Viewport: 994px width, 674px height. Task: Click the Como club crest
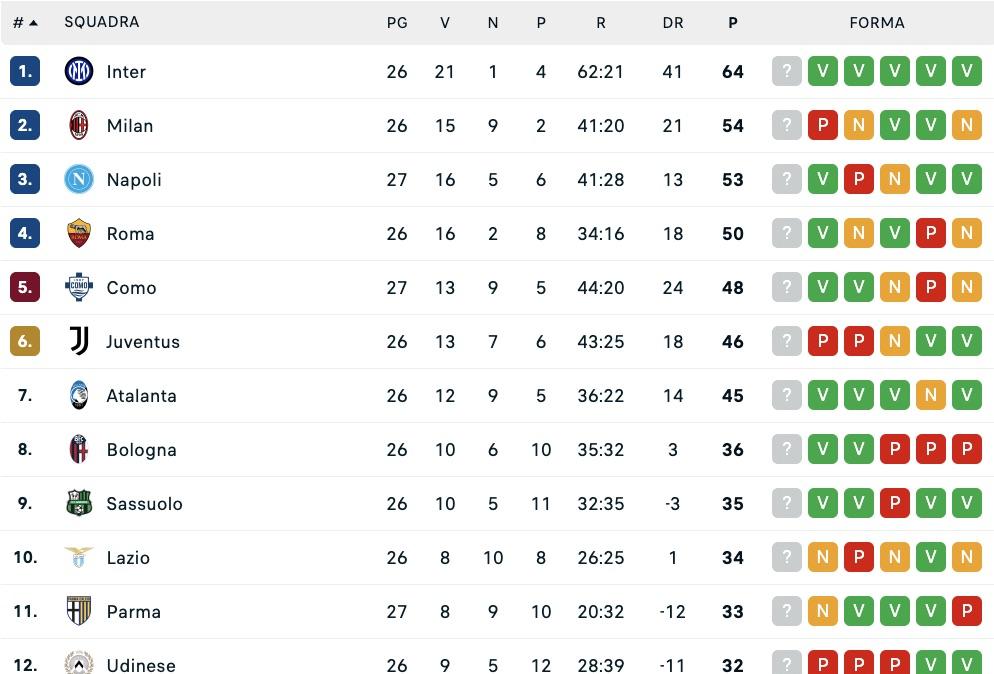coord(78,287)
